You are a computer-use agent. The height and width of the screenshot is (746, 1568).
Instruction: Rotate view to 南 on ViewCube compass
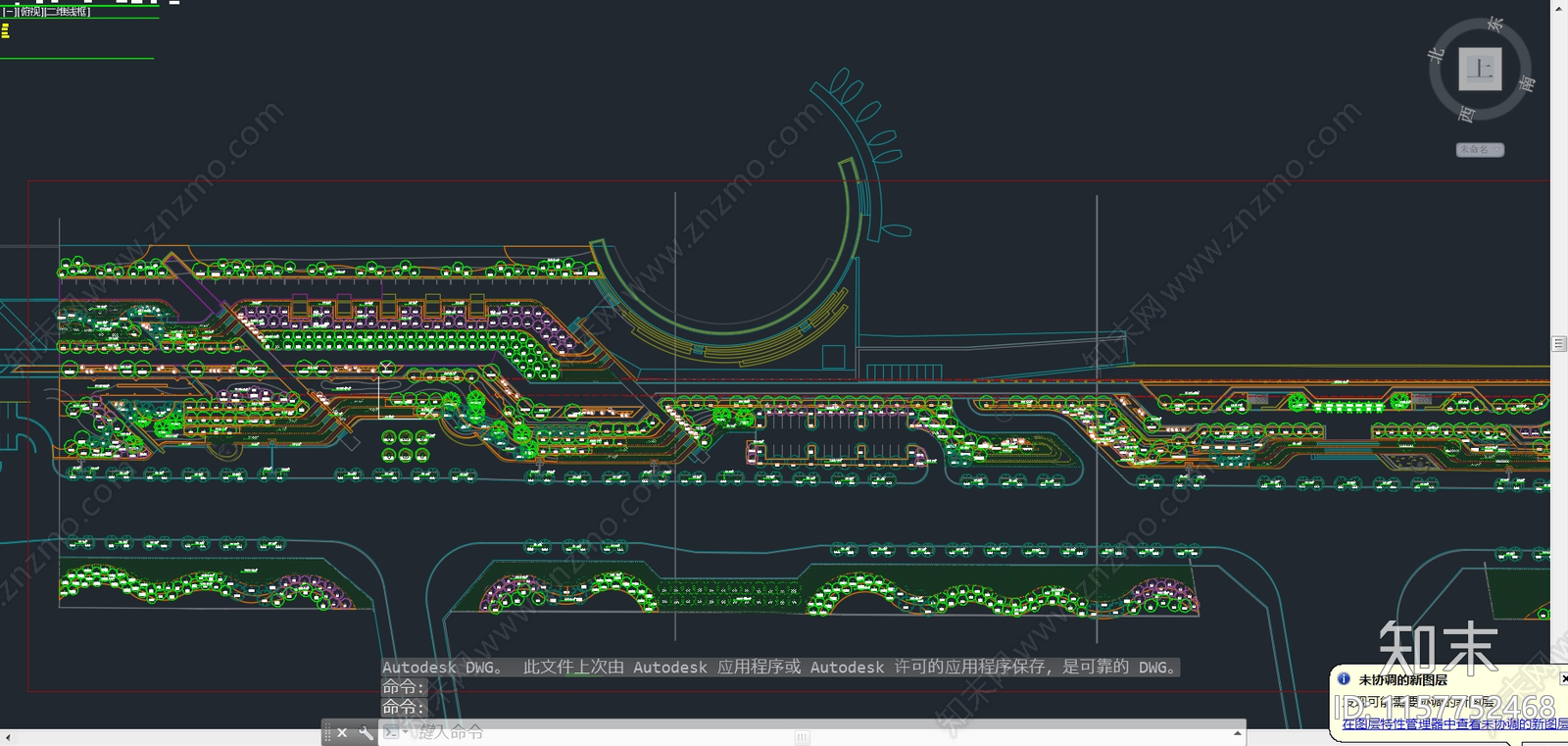click(1526, 83)
